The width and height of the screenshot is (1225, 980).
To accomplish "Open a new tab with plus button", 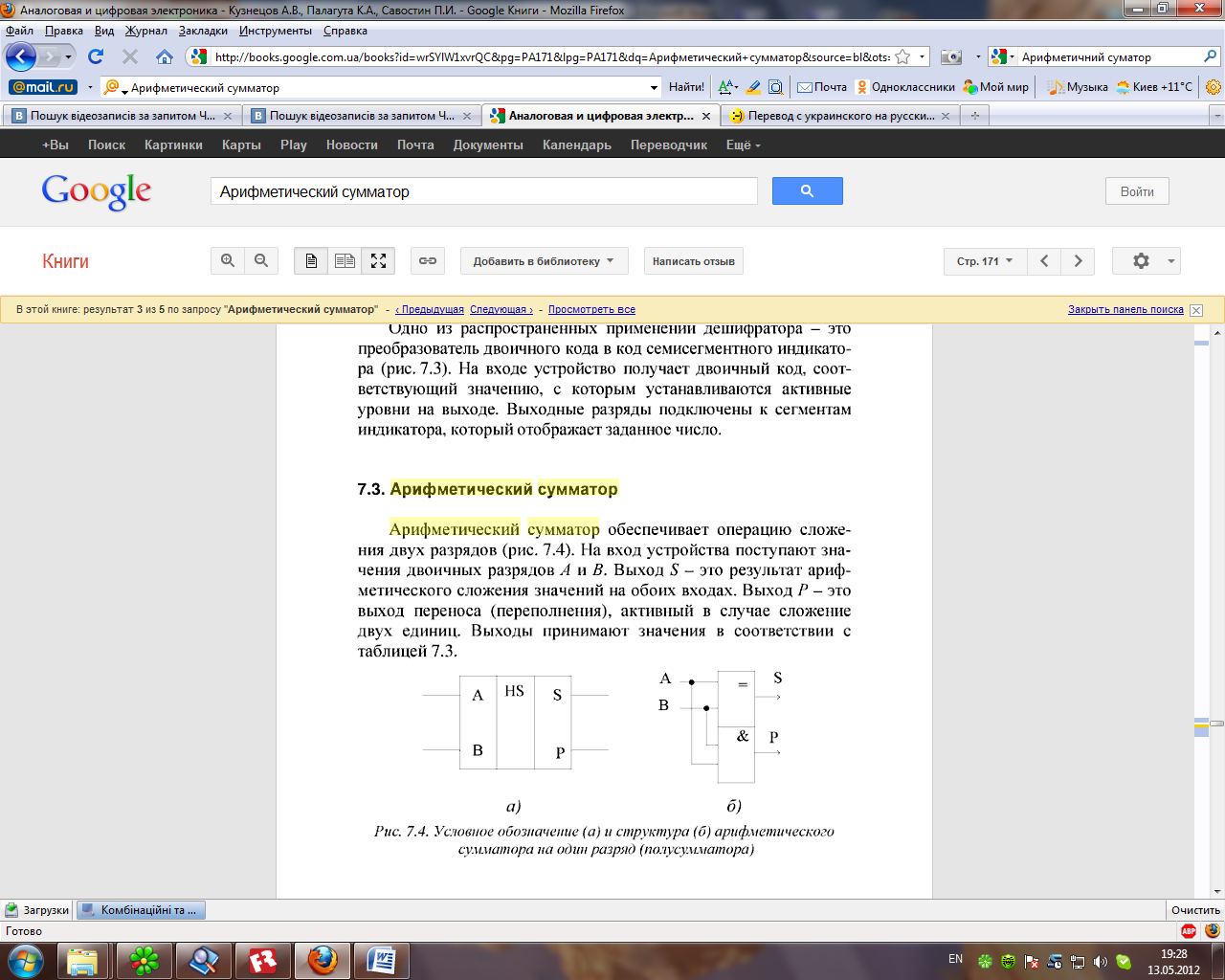I will coord(975,116).
